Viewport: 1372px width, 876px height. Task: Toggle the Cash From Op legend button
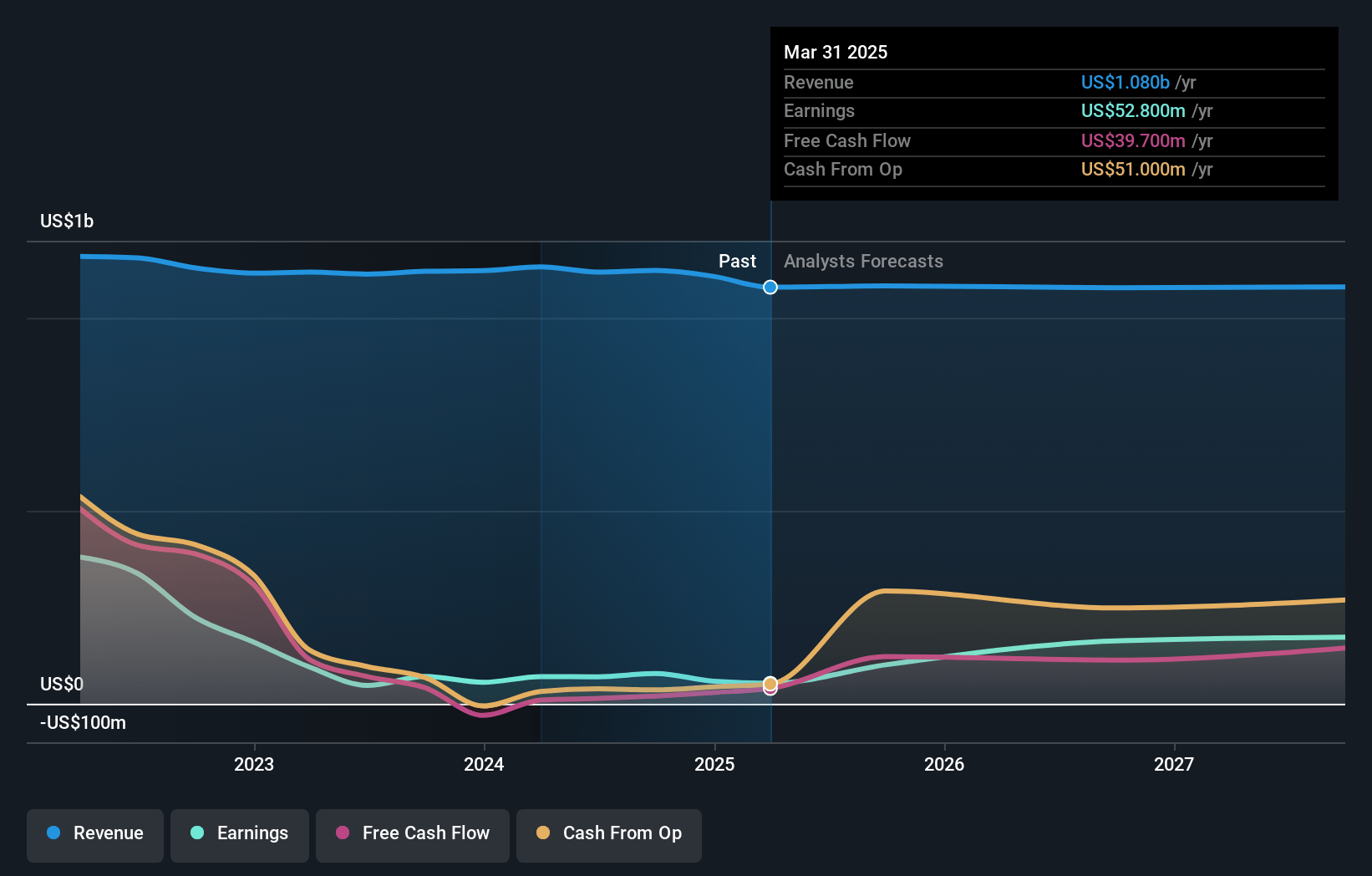click(x=609, y=835)
